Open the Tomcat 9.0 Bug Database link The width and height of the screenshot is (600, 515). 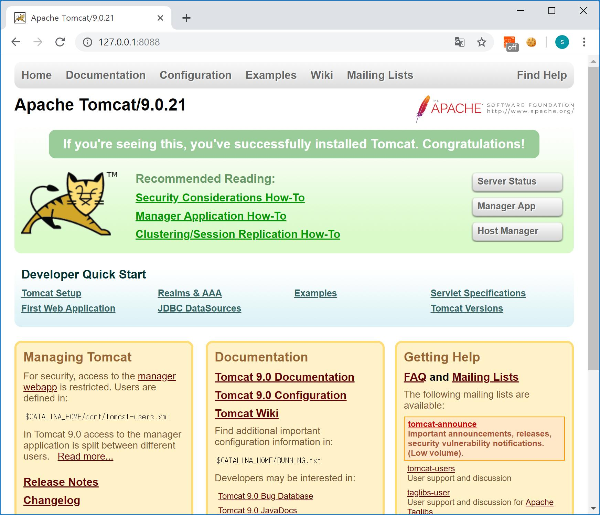[x=266, y=496]
